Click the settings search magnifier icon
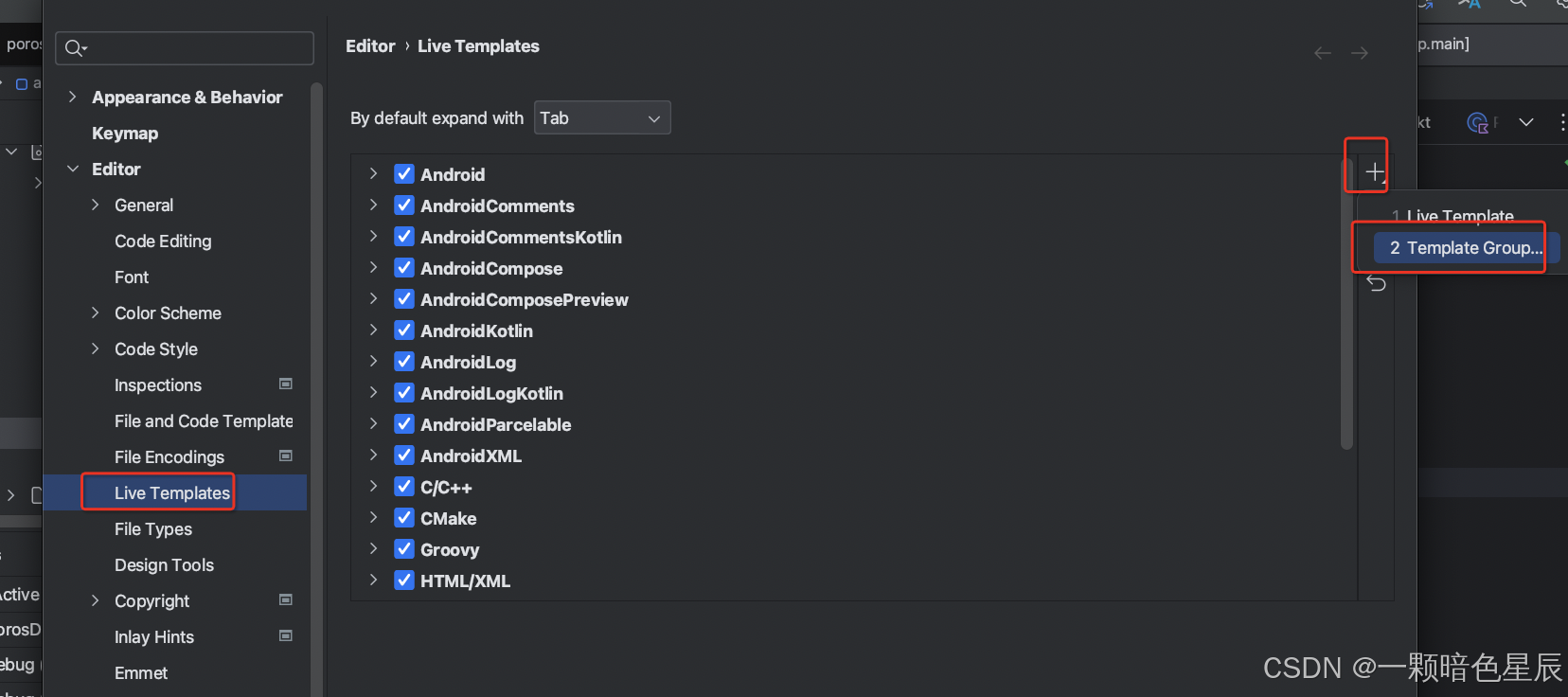Image resolution: width=1568 pixels, height=697 pixels. 75,48
